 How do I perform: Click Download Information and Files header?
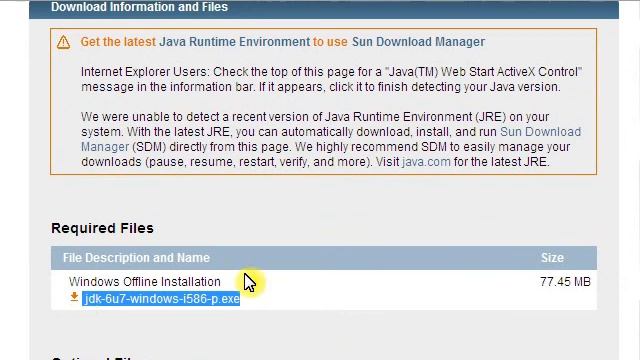(139, 7)
